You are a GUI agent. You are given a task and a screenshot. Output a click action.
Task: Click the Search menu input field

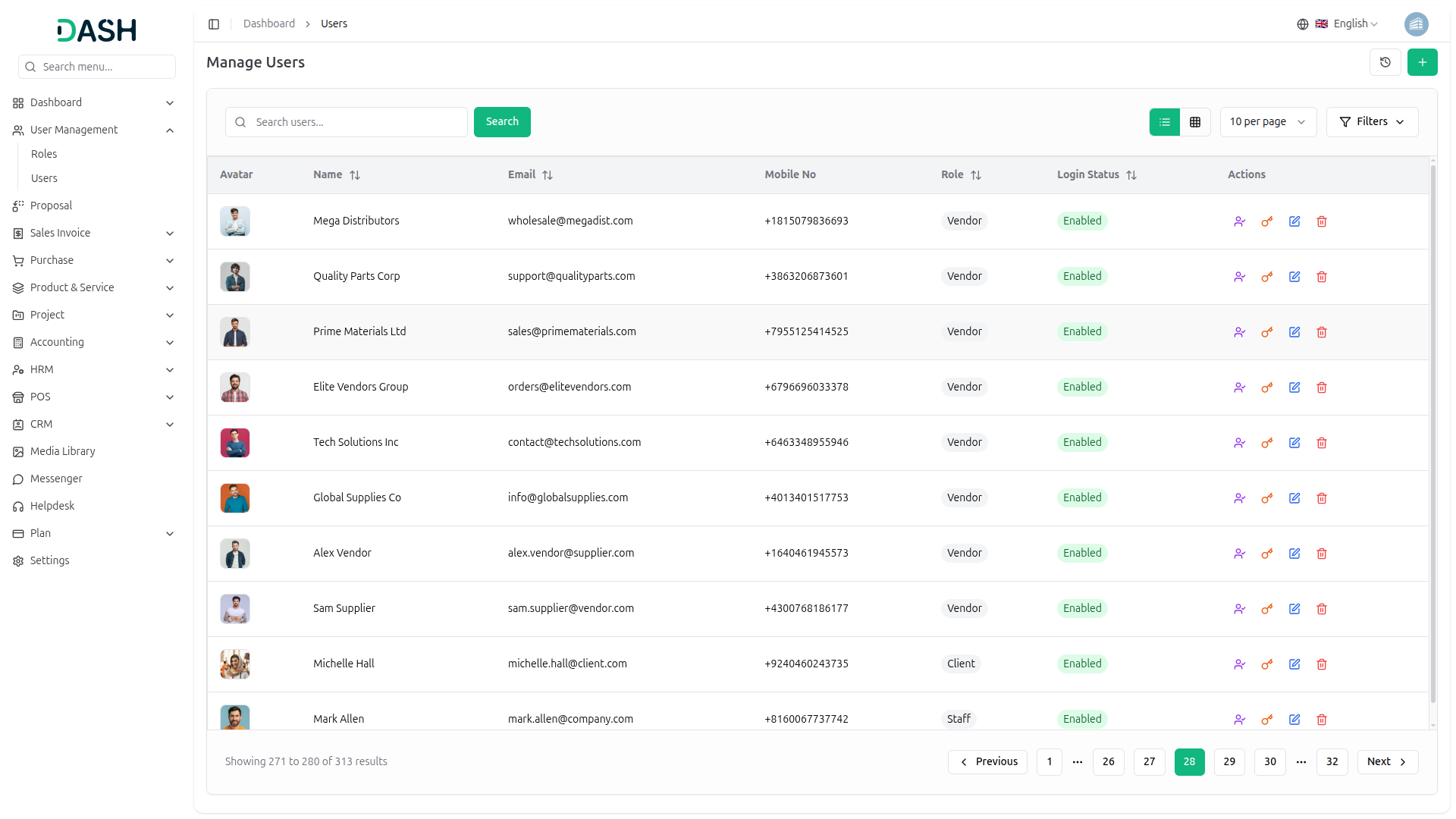(97, 67)
